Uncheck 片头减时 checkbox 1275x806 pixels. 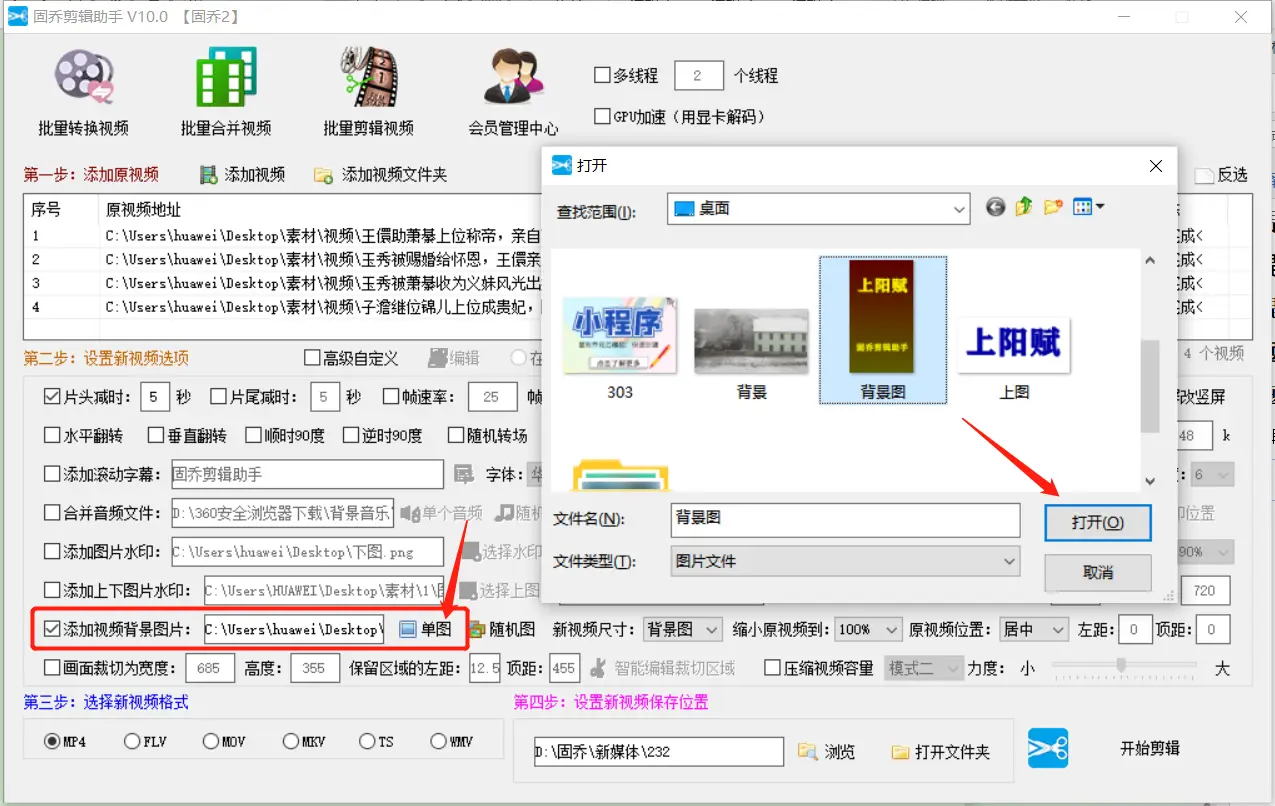click(52, 397)
